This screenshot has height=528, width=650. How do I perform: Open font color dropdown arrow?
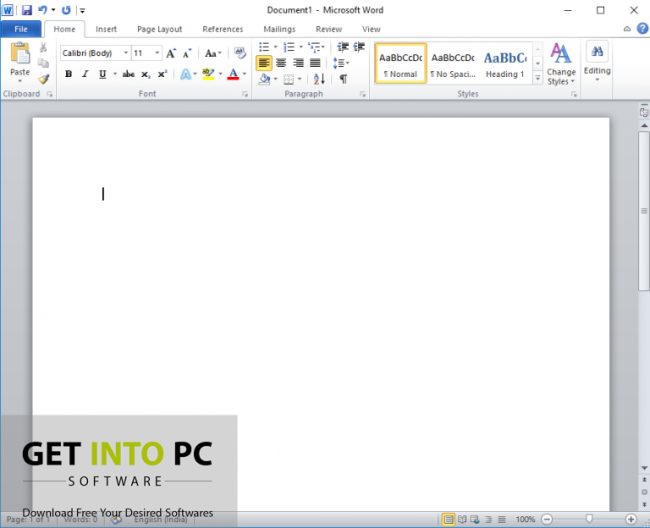click(244, 74)
